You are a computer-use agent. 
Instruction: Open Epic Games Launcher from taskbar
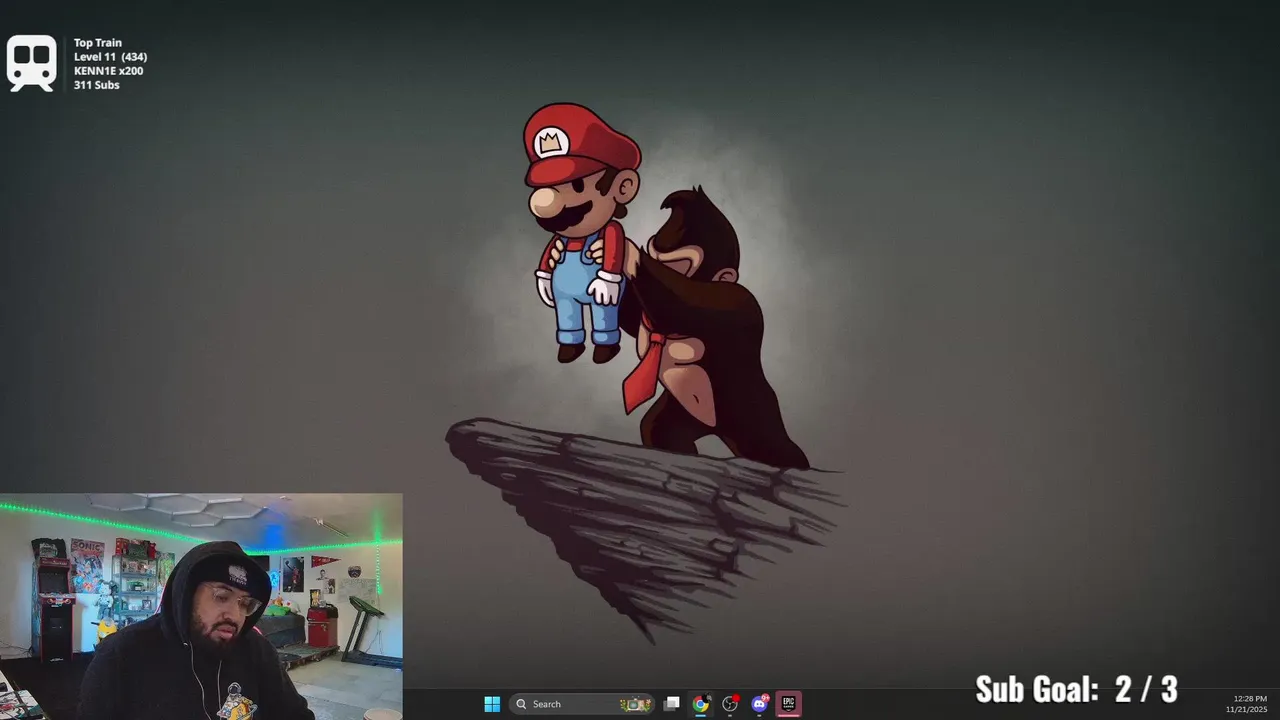point(788,704)
